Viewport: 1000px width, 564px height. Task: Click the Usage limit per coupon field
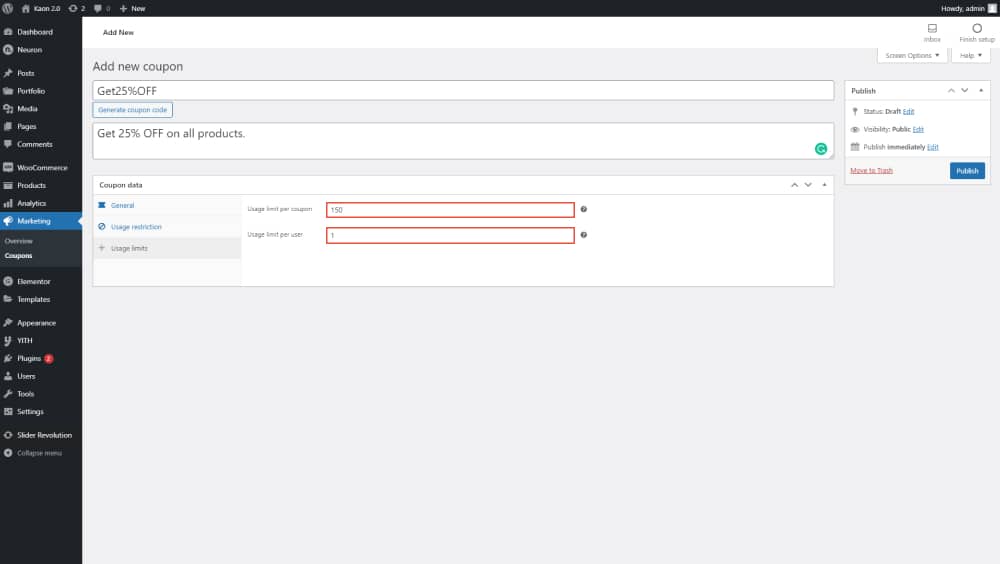tap(450, 210)
